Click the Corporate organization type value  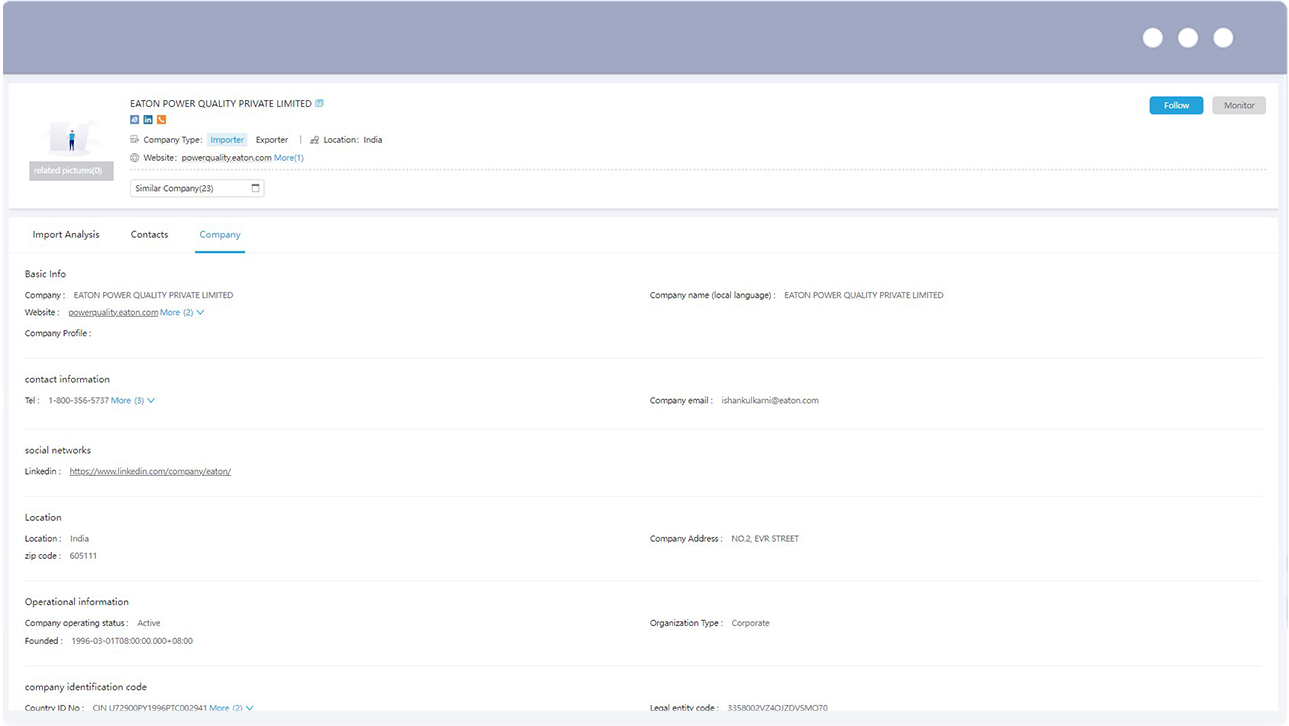coord(751,623)
